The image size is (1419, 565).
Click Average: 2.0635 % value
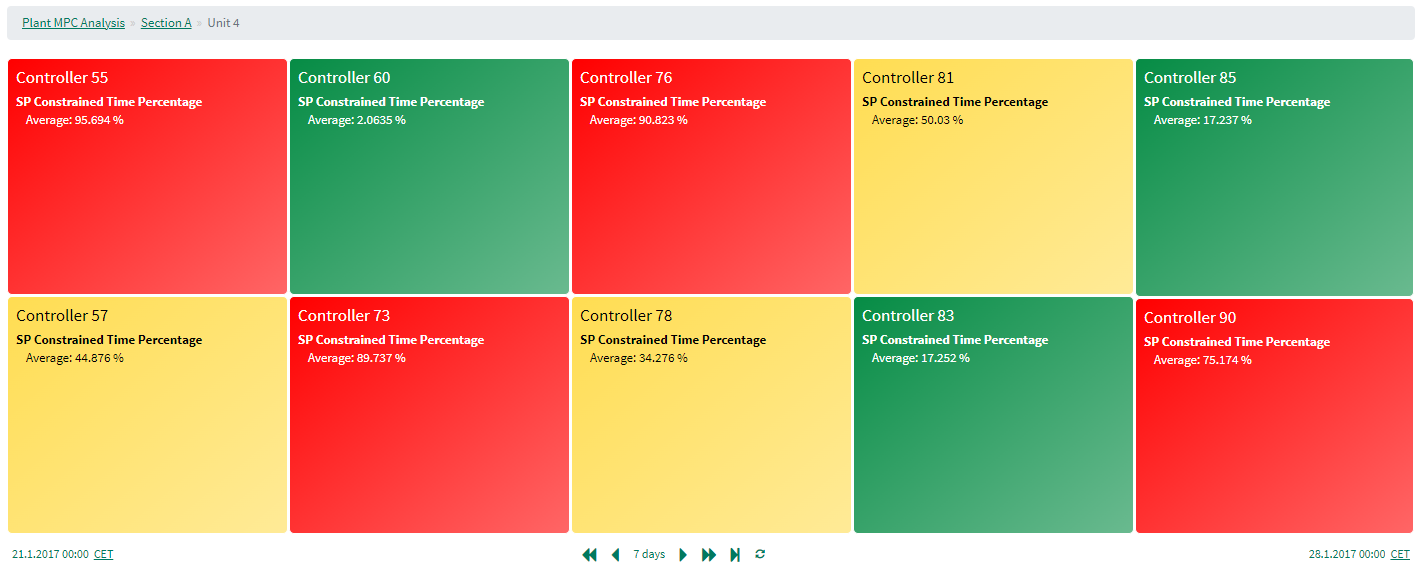tap(357, 120)
